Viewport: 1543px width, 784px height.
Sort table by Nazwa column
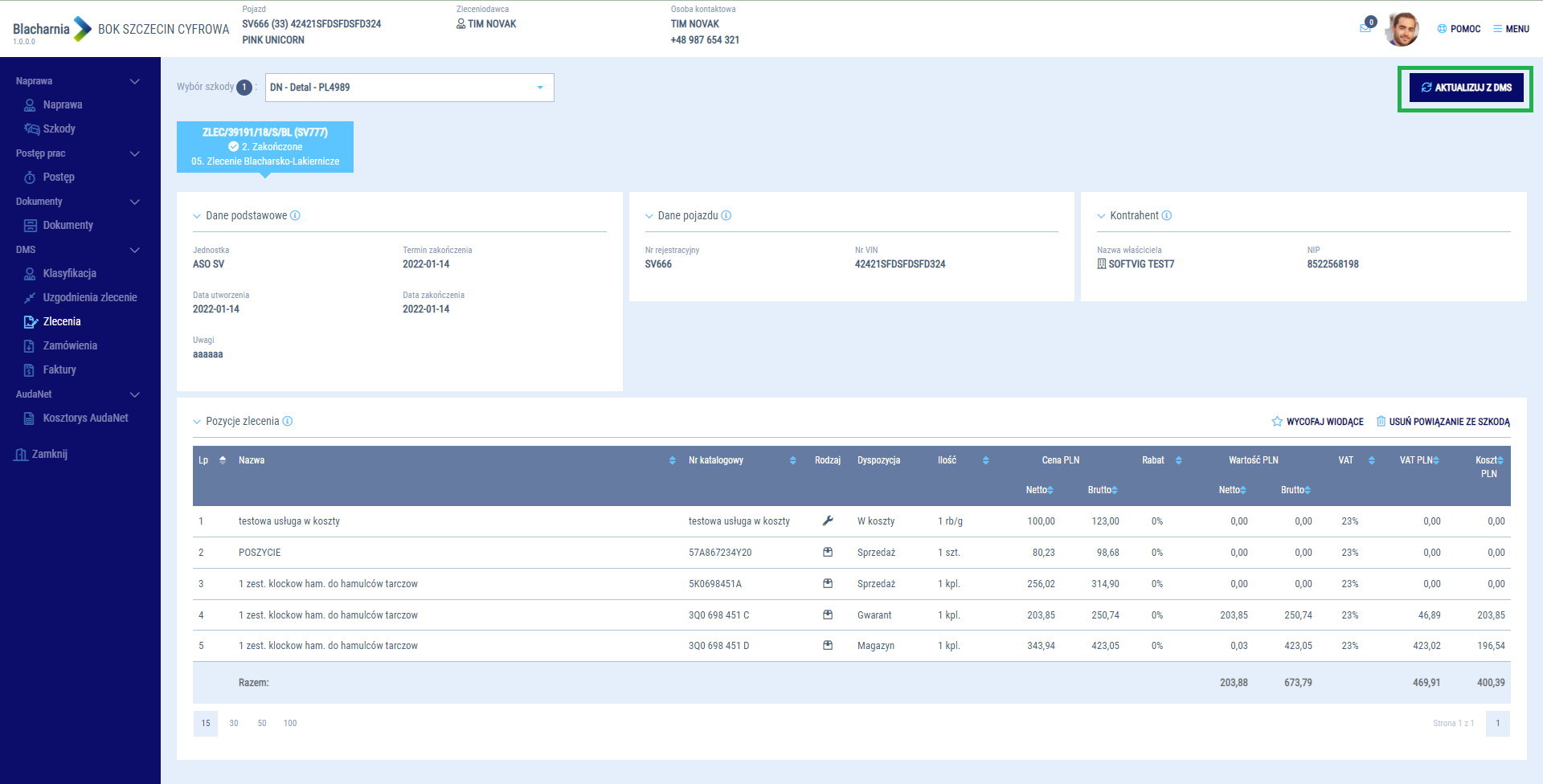point(672,460)
